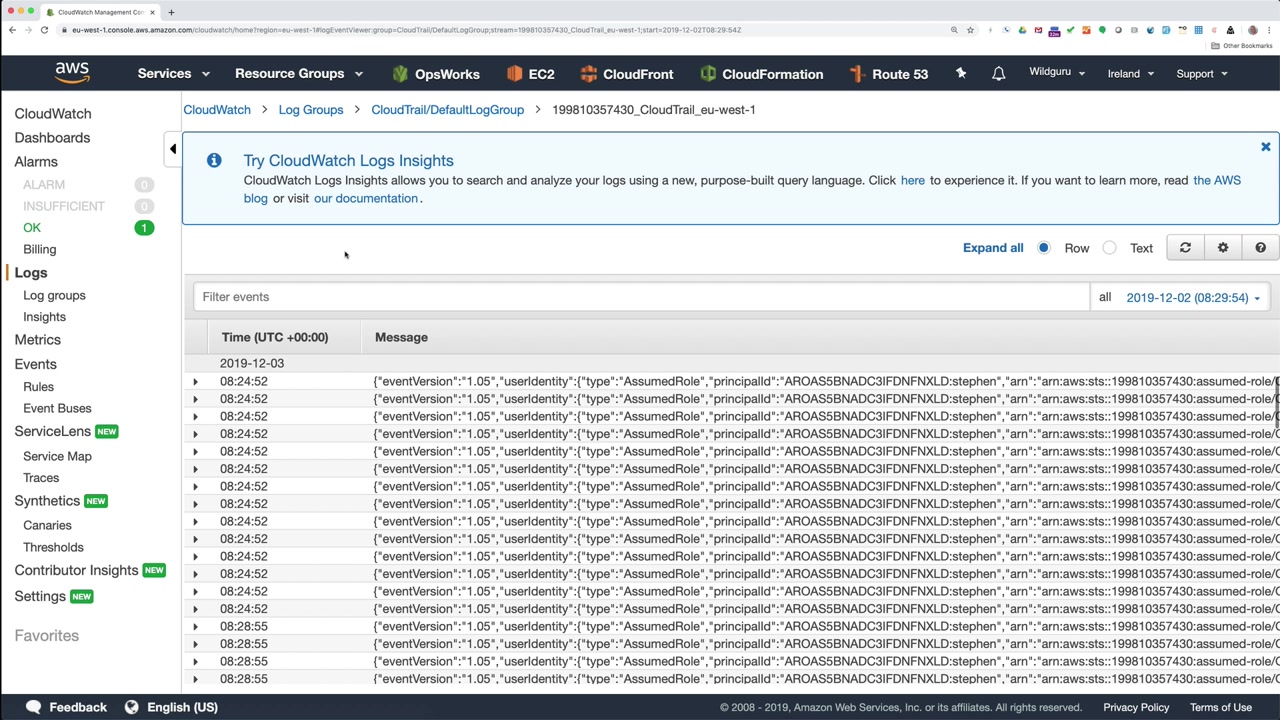Go back with the browser back arrow
Viewport: 1280px width, 720px height.
coord(12,30)
